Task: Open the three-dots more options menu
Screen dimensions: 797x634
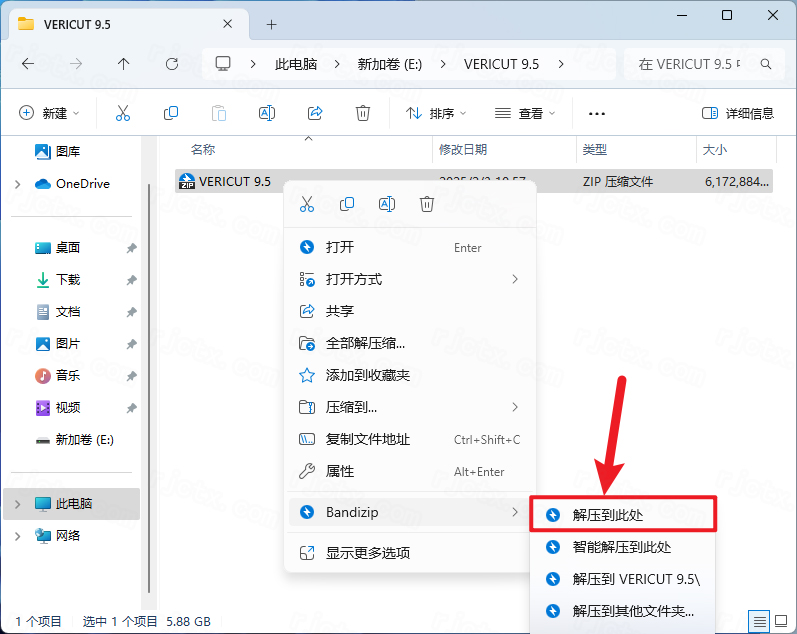Action: coord(596,113)
